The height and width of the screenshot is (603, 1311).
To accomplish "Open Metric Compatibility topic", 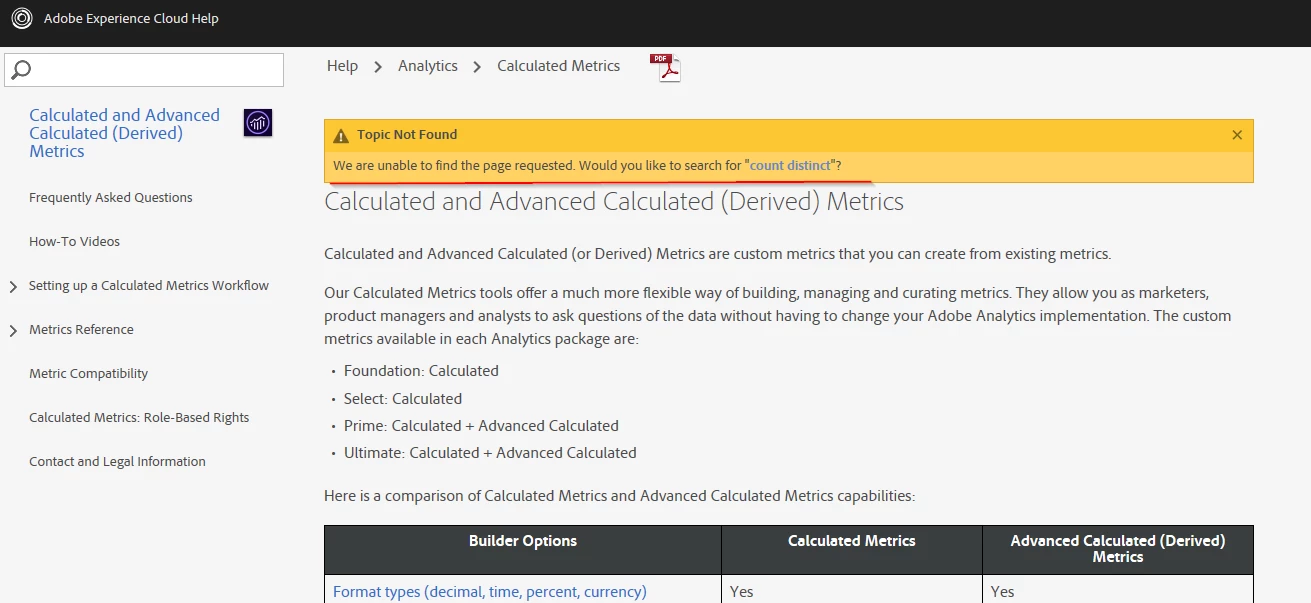I will (88, 373).
